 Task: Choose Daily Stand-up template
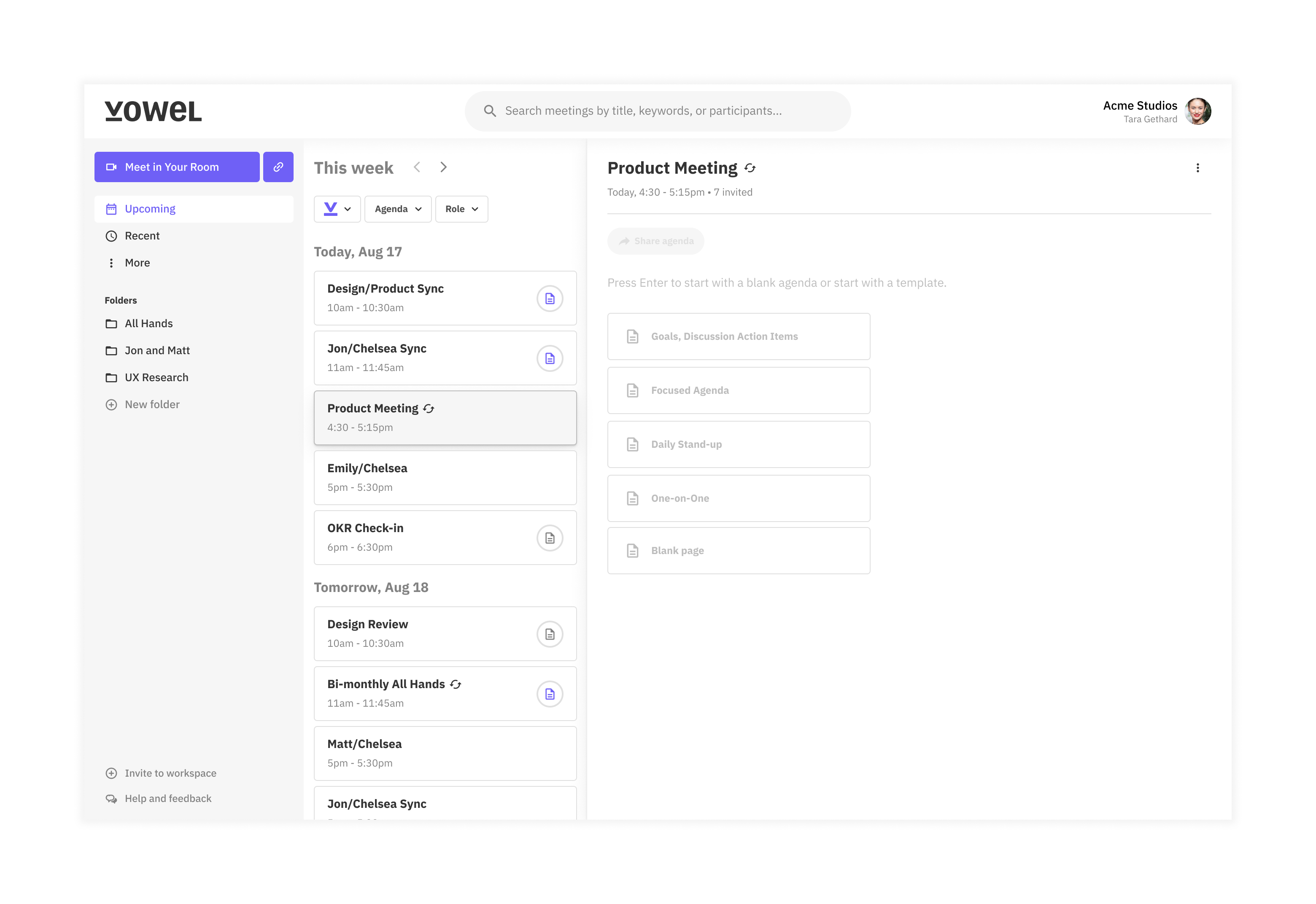coord(739,445)
